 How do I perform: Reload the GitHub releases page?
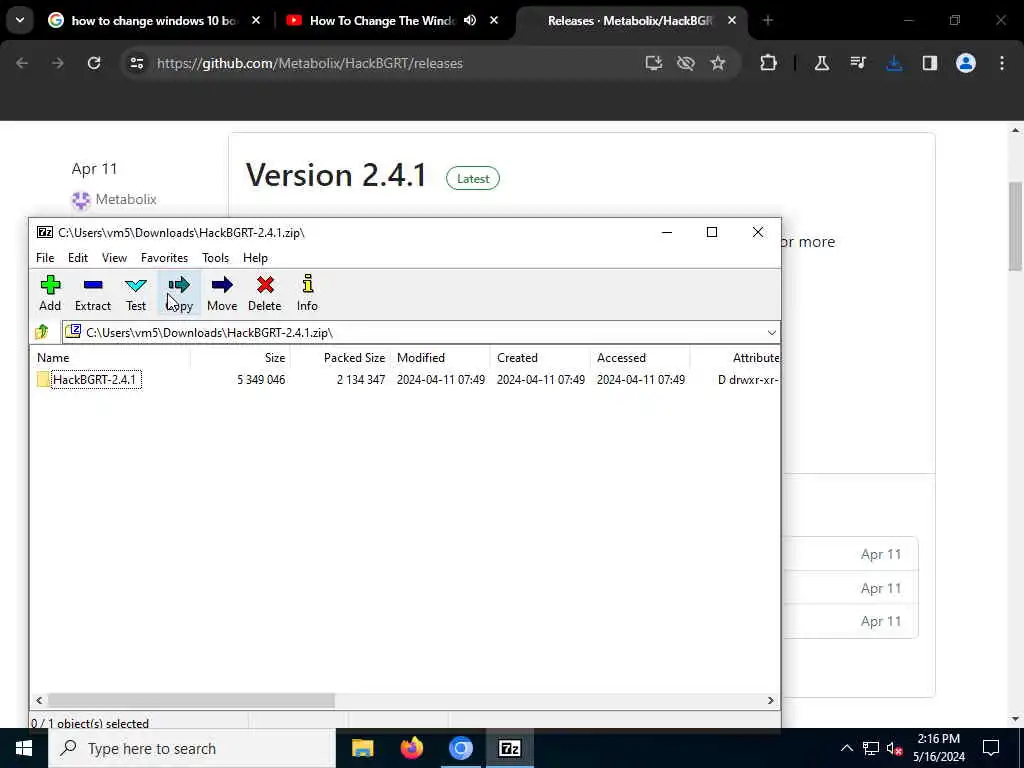pyautogui.click(x=94, y=63)
